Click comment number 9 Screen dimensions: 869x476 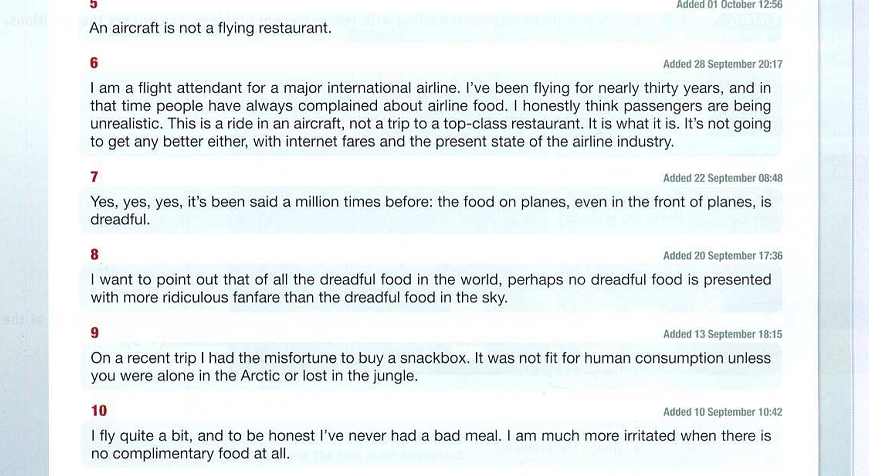94,333
